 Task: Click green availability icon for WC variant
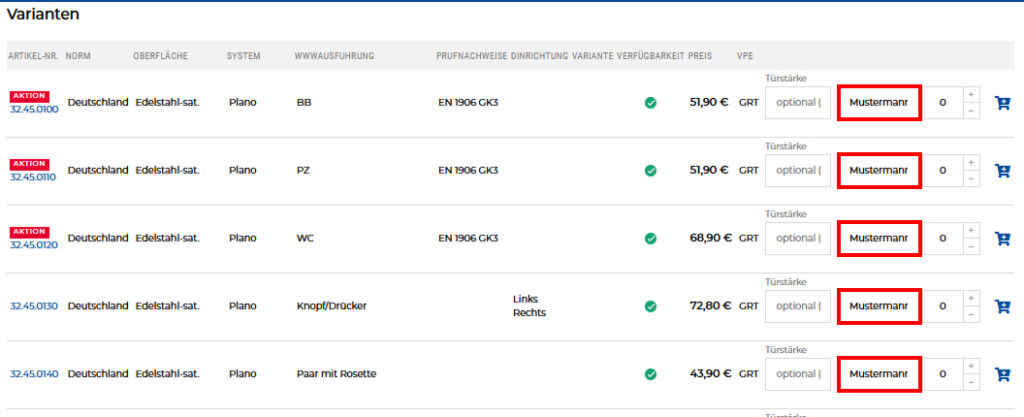[651, 238]
